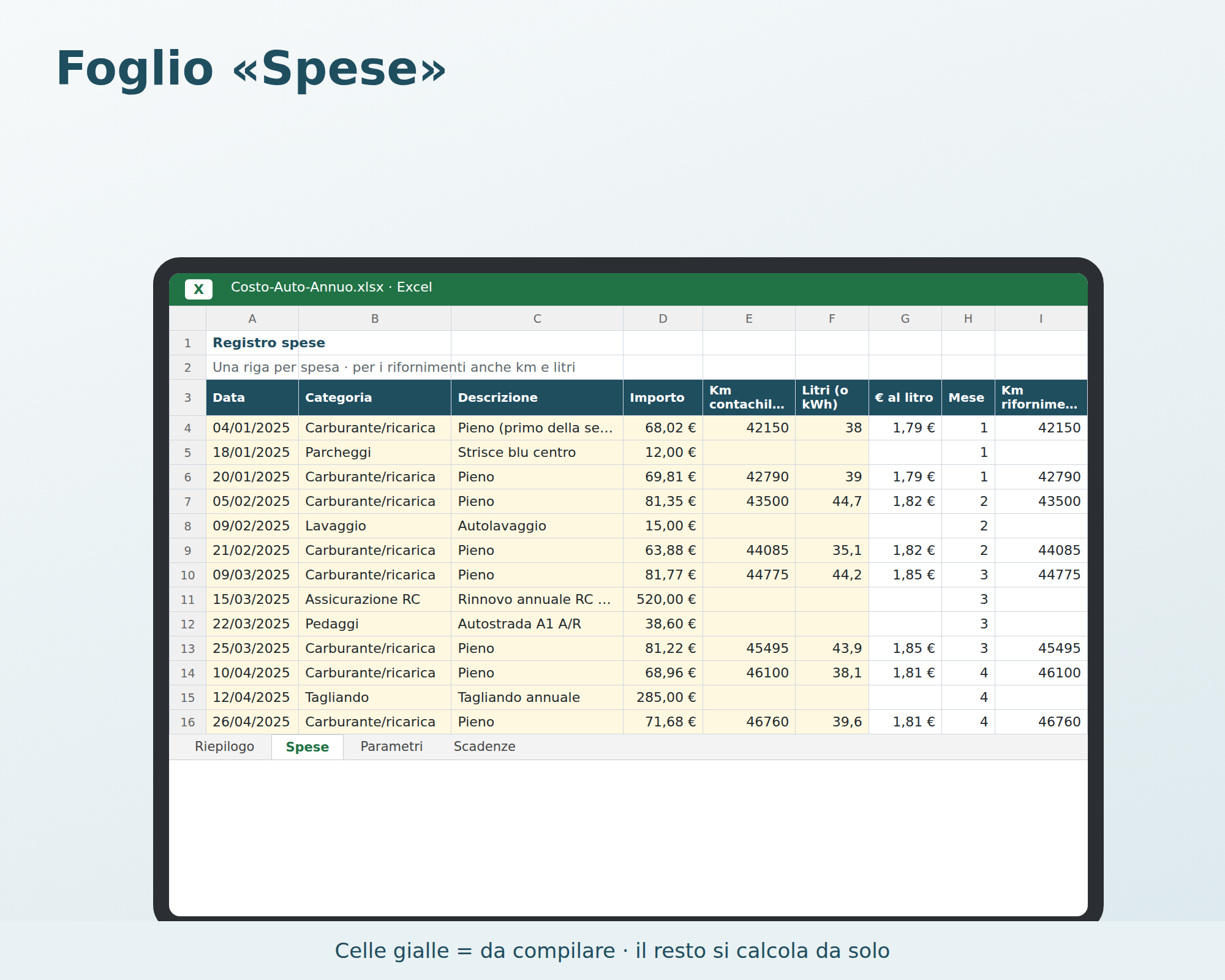Image resolution: width=1225 pixels, height=980 pixels.
Task: Click the 'Data' header cell
Action: point(252,398)
